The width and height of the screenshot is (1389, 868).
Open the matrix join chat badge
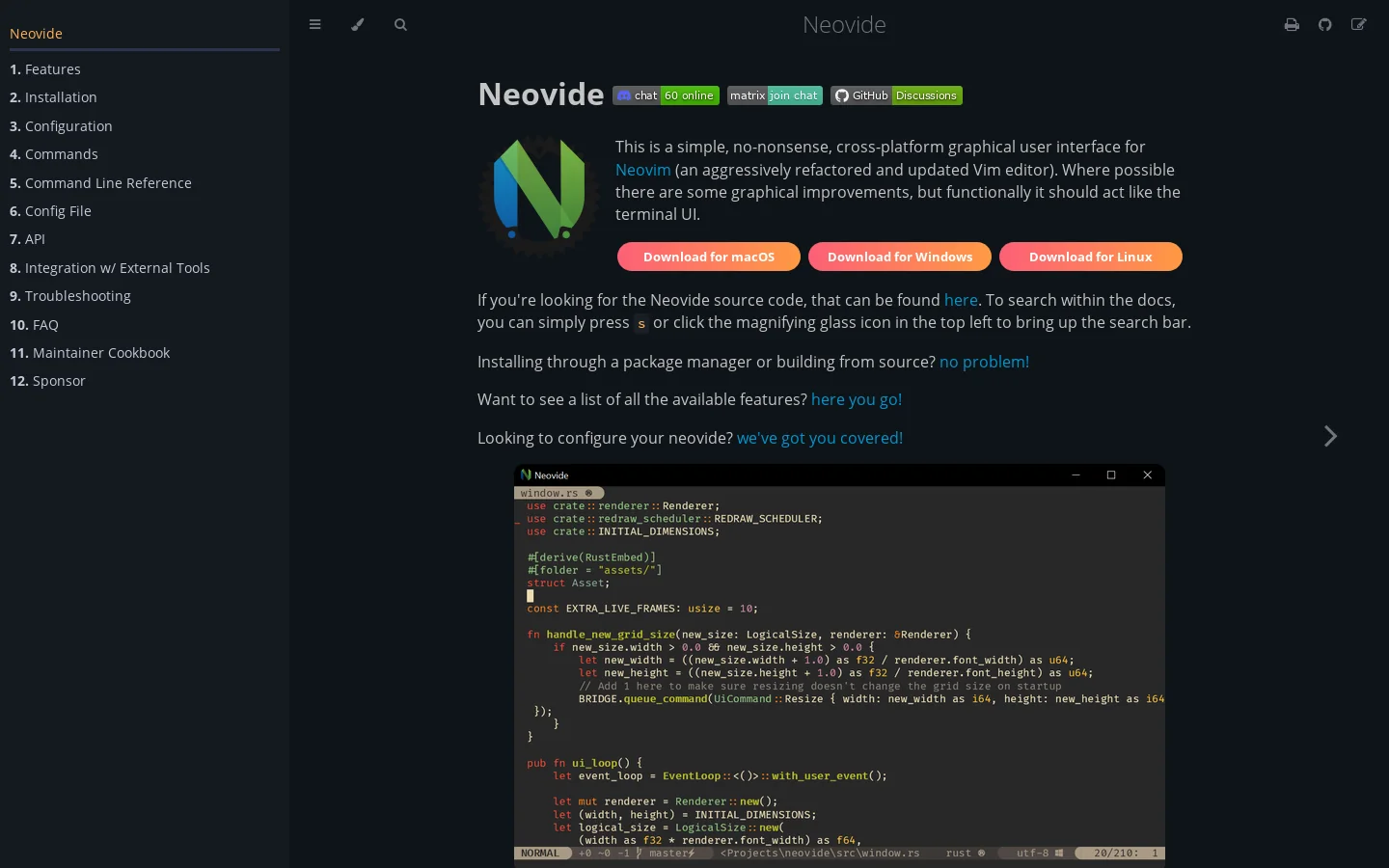pyautogui.click(x=775, y=95)
